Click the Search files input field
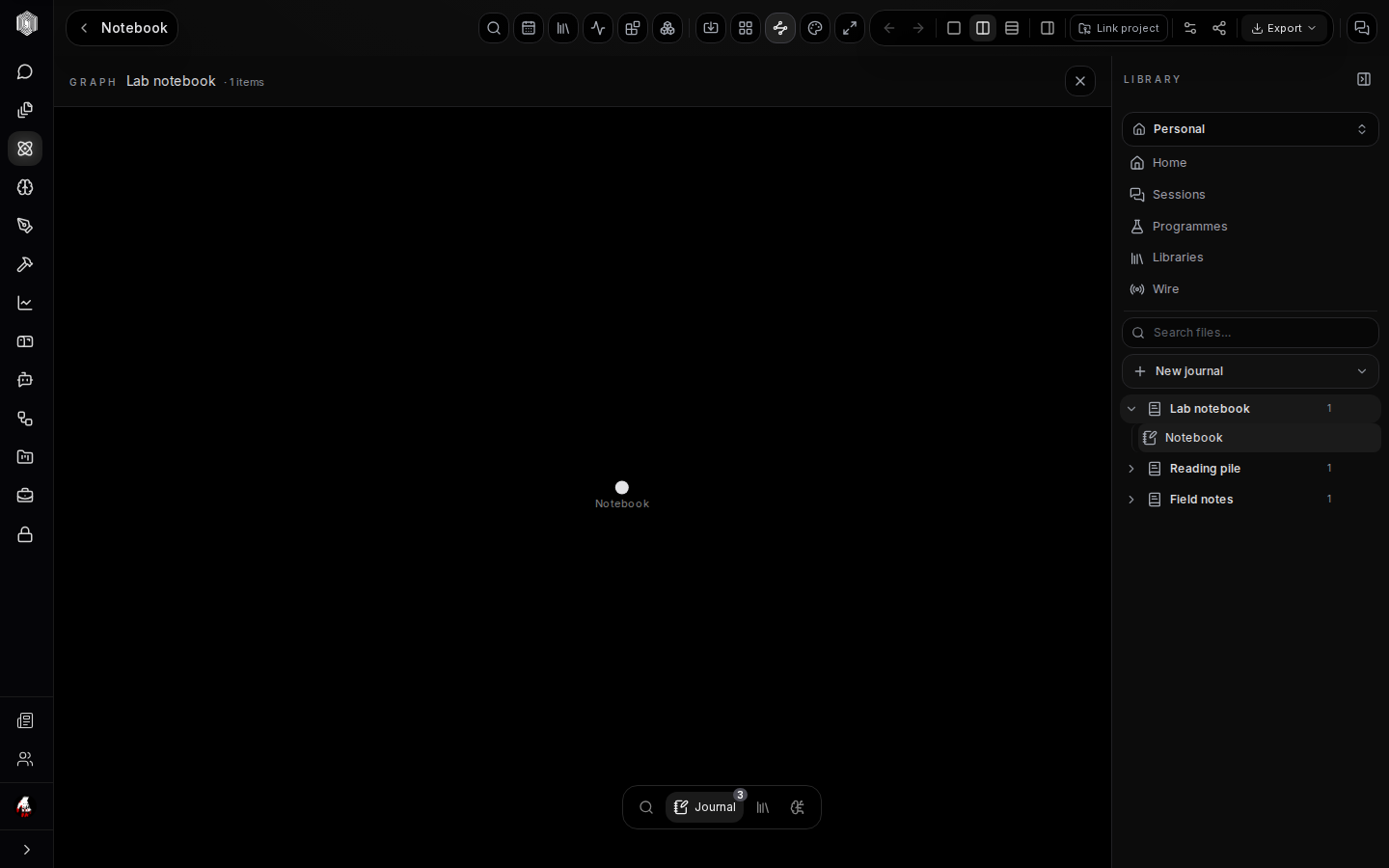Viewport: 1389px width, 868px height. coord(1250,333)
